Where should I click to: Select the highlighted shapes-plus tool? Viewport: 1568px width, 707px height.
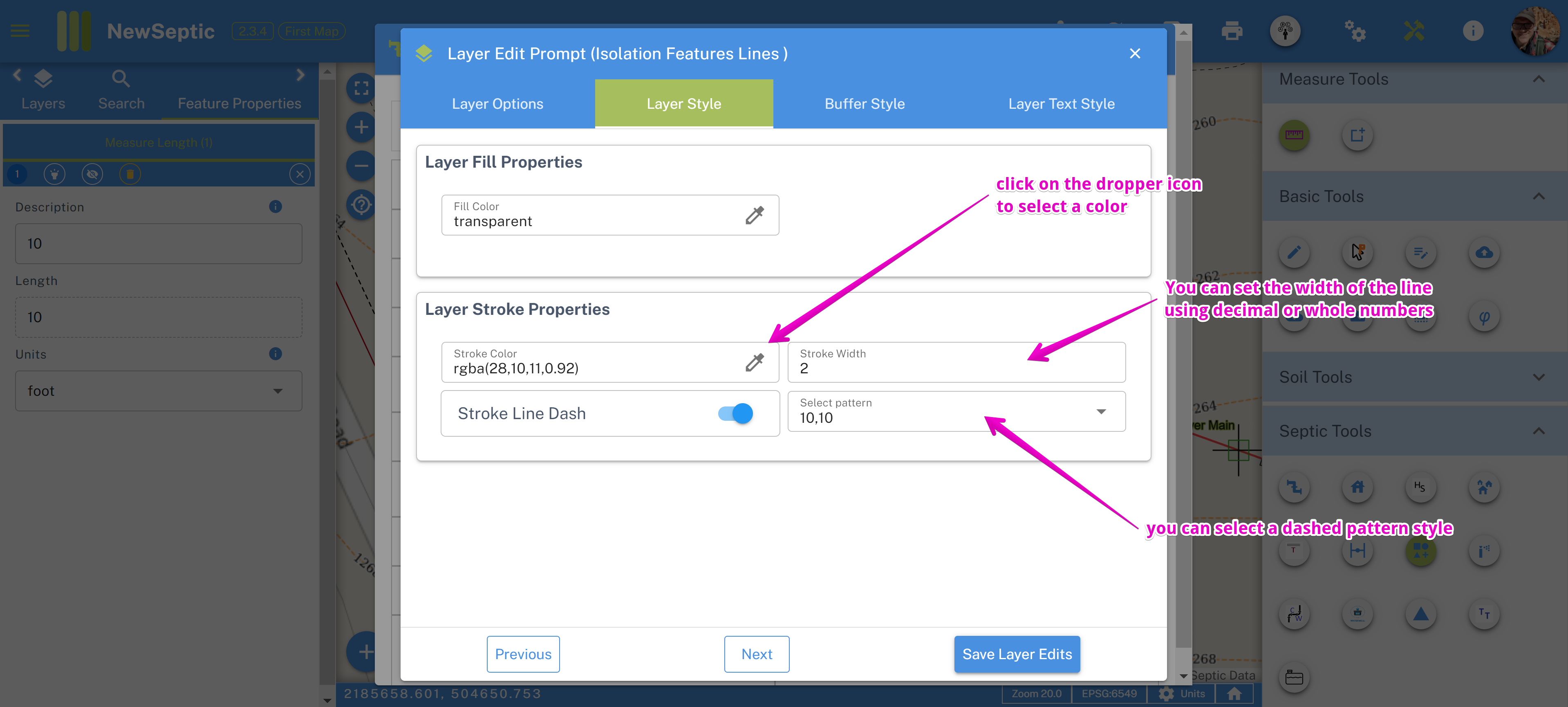1421,550
